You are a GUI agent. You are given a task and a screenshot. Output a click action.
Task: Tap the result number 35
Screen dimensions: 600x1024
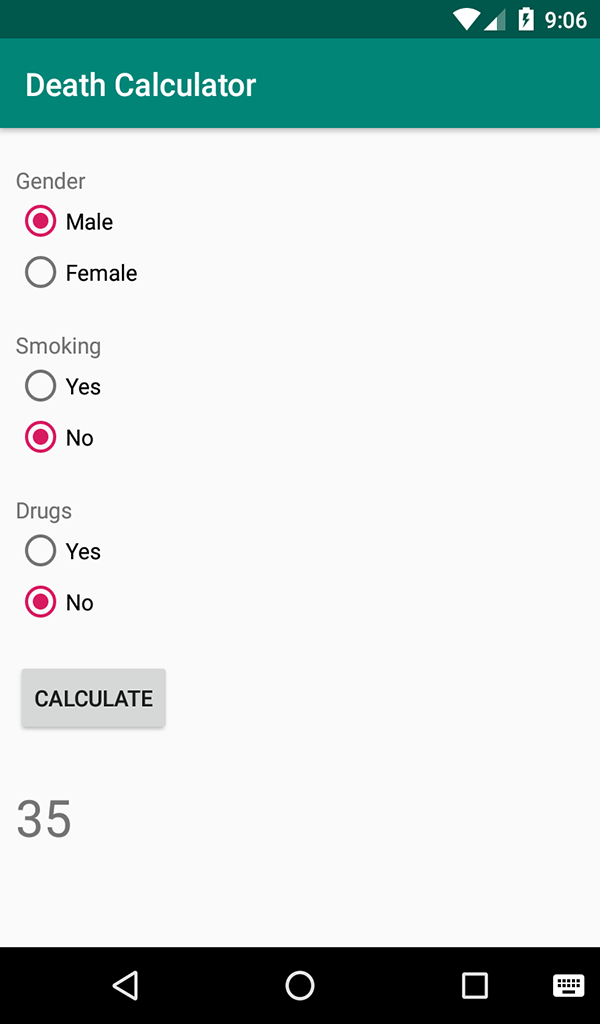click(44, 819)
